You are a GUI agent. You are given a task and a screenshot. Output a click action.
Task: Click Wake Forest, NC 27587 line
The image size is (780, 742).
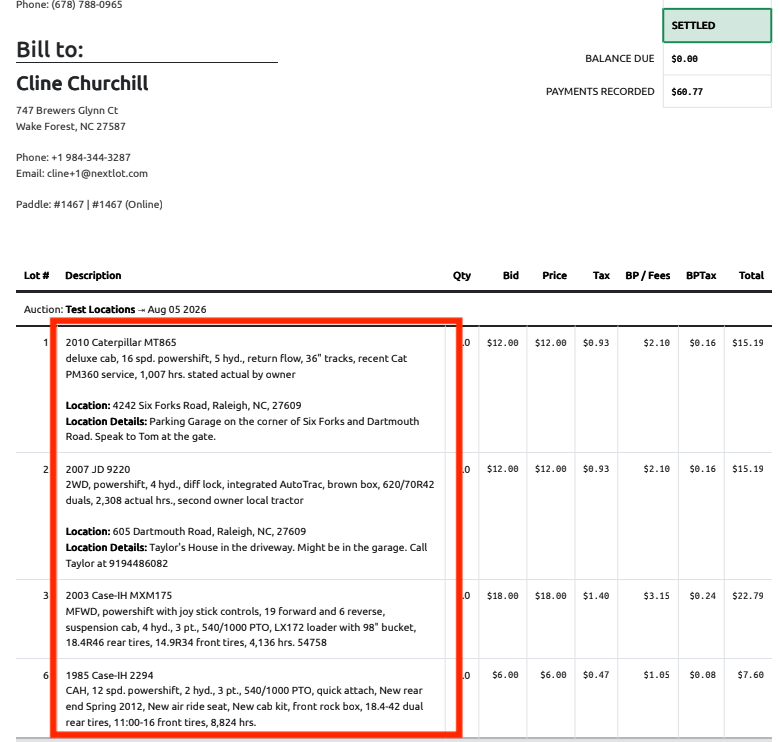(x=71, y=126)
